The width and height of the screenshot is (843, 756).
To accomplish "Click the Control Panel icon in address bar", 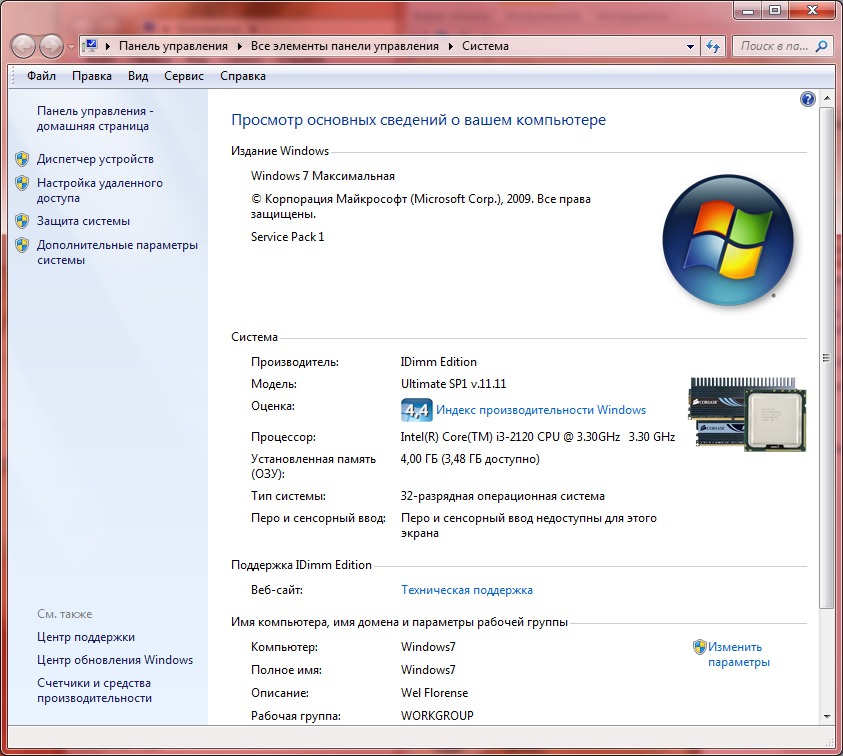I will pyautogui.click(x=91, y=46).
